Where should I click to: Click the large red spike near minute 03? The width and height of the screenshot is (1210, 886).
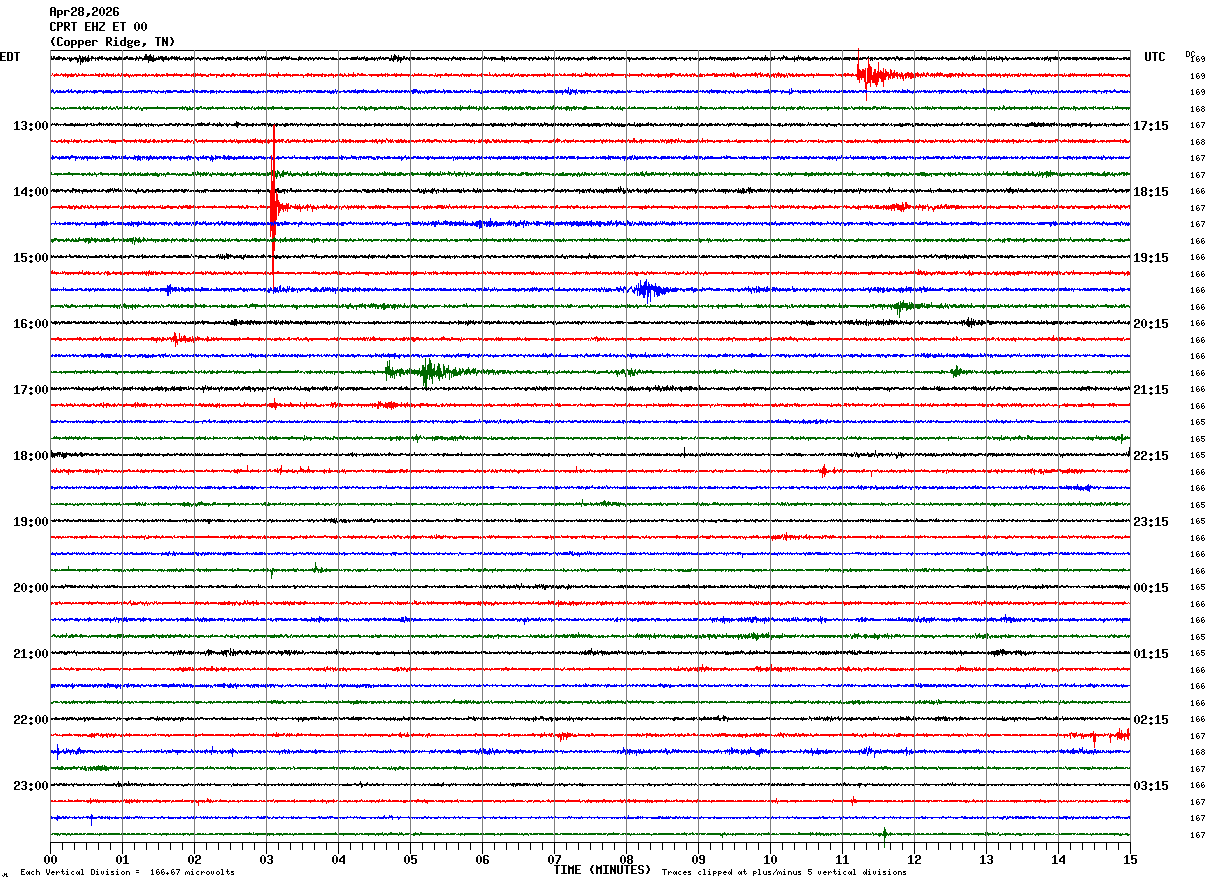click(x=272, y=207)
